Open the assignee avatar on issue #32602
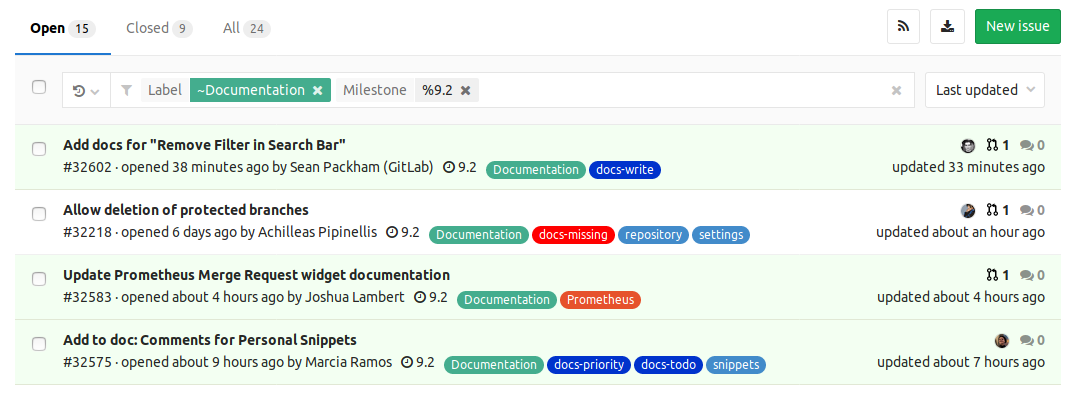Screen dimensions: 1073x397 tap(968, 145)
